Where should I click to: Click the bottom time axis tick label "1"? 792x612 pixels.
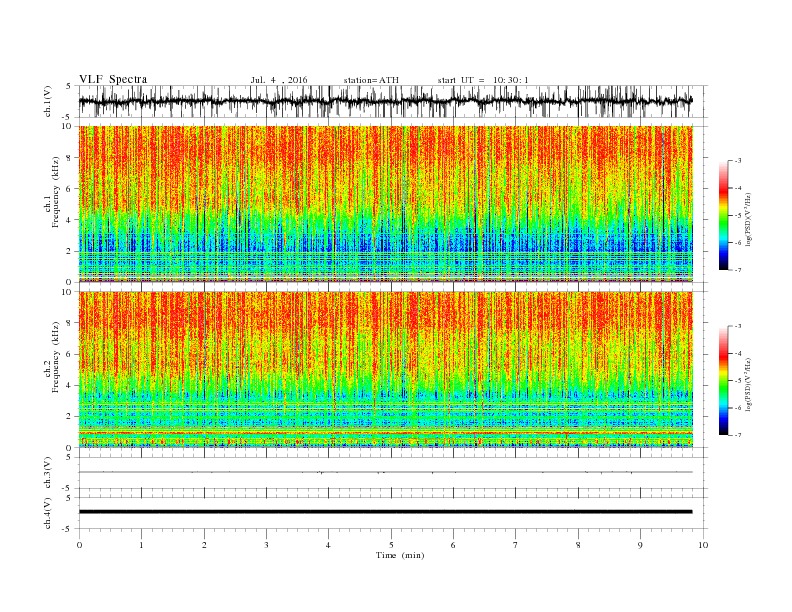click(x=141, y=545)
